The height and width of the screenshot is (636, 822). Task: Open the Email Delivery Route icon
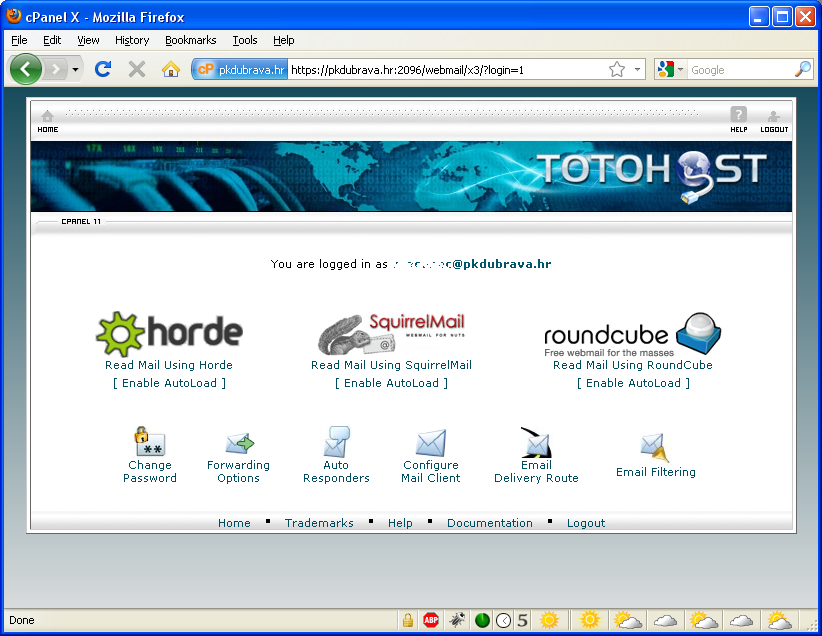[536, 442]
